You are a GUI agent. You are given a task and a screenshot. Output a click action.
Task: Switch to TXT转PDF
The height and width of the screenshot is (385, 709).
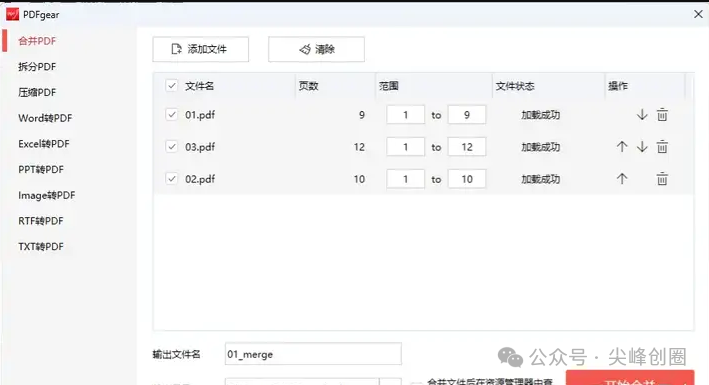[x=41, y=247]
